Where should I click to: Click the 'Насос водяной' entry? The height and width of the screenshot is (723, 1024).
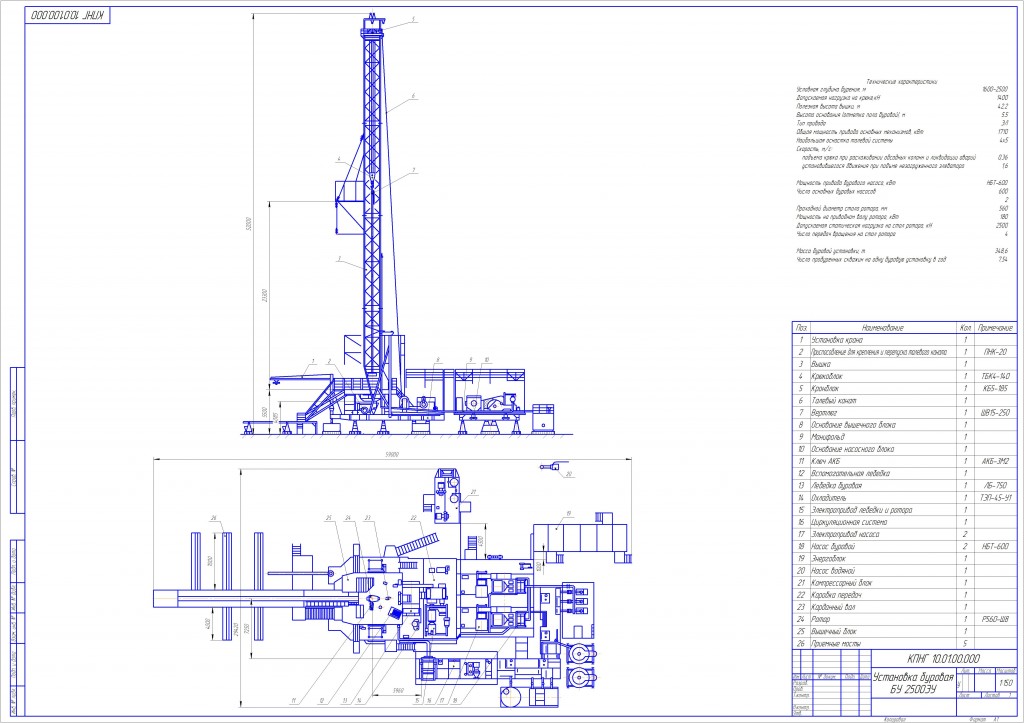tap(833, 571)
